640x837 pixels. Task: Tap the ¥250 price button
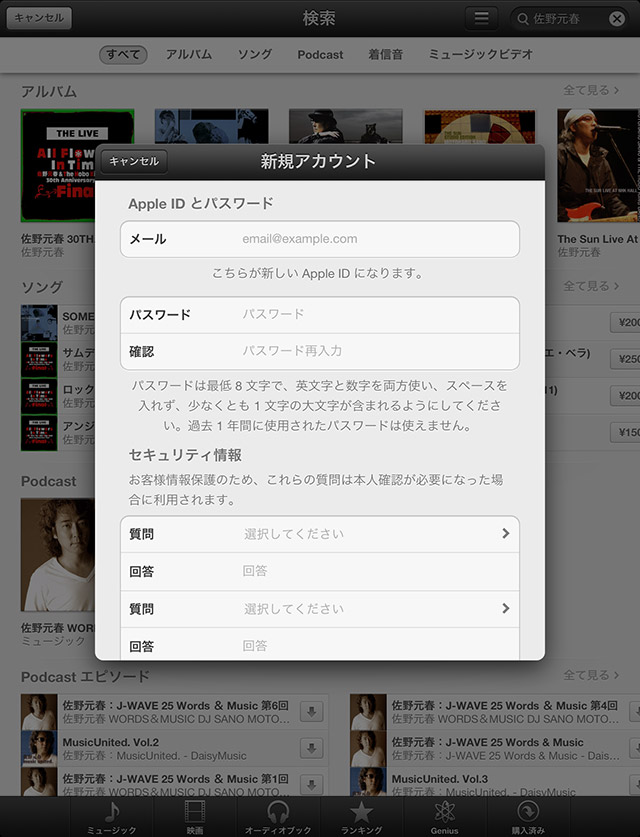point(626,359)
